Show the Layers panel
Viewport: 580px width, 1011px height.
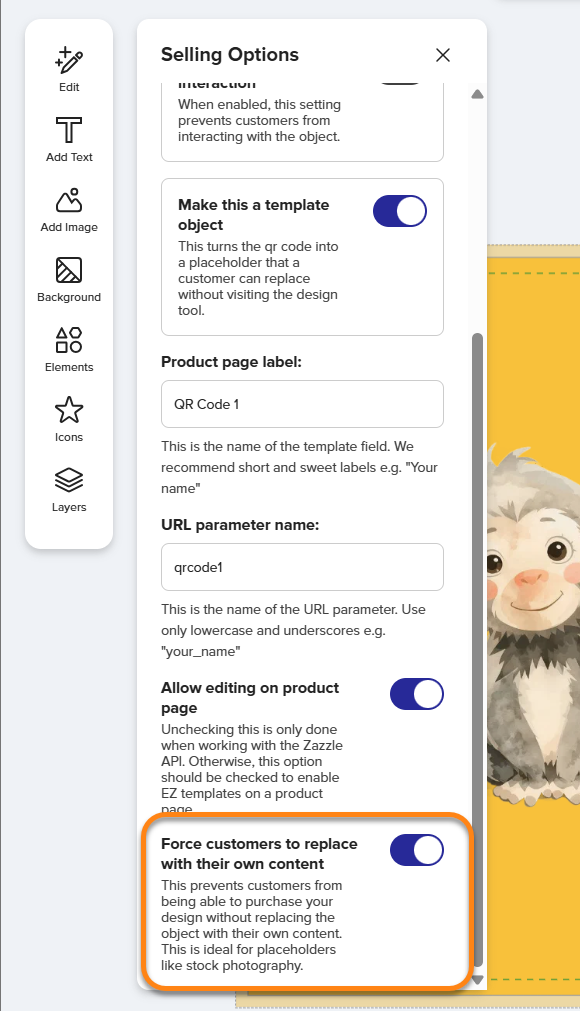69,490
